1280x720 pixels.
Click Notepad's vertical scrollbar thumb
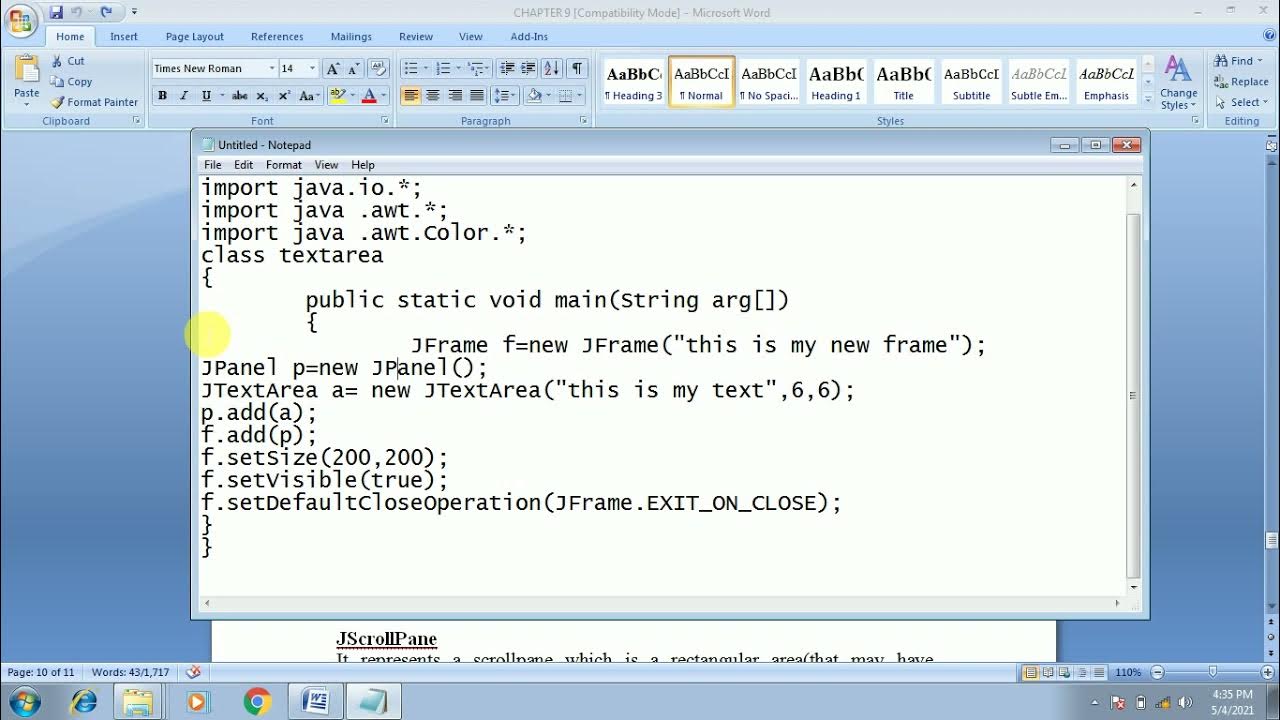tap(1133, 396)
